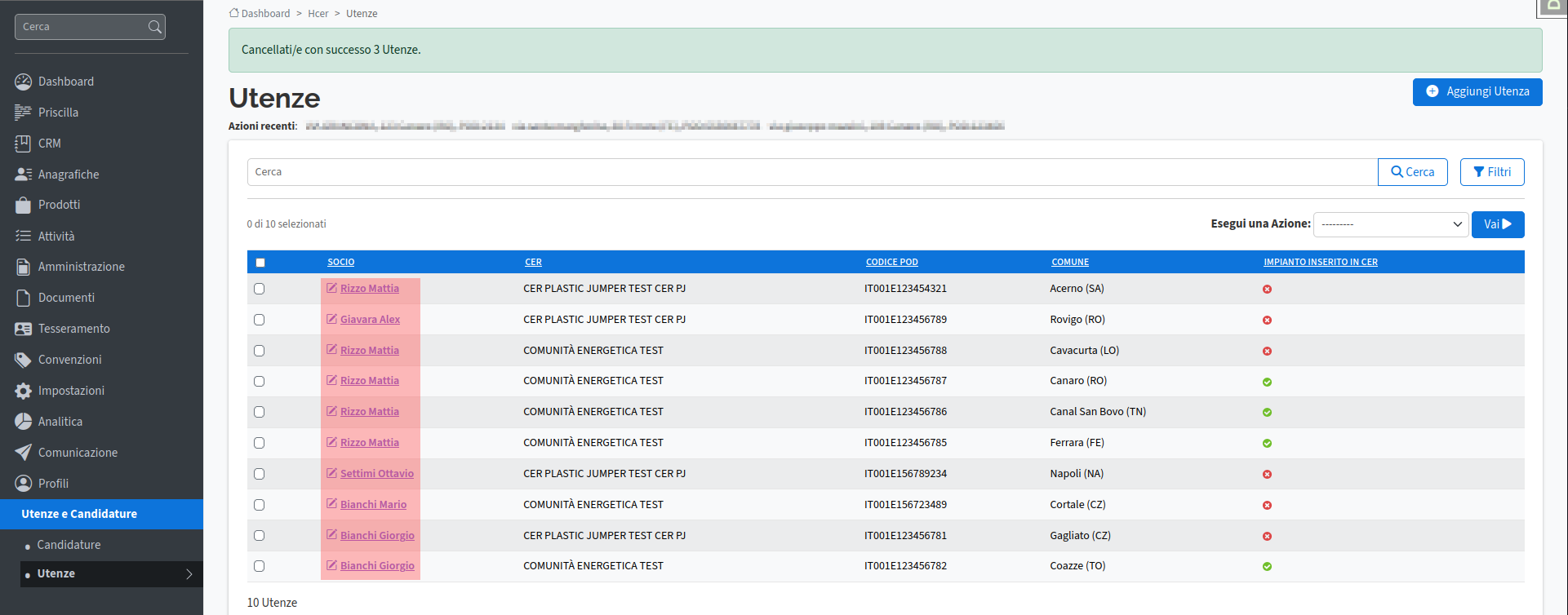
Task: Click edit pencil icon beside Giavara Alex
Action: (331, 319)
